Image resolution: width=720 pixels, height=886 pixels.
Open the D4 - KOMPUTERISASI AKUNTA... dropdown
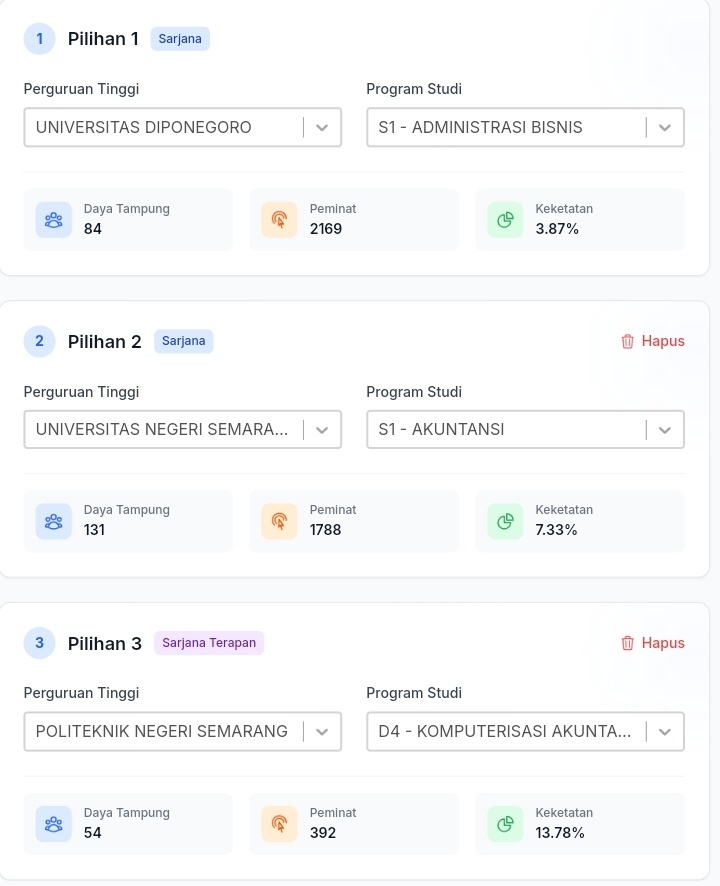(525, 731)
